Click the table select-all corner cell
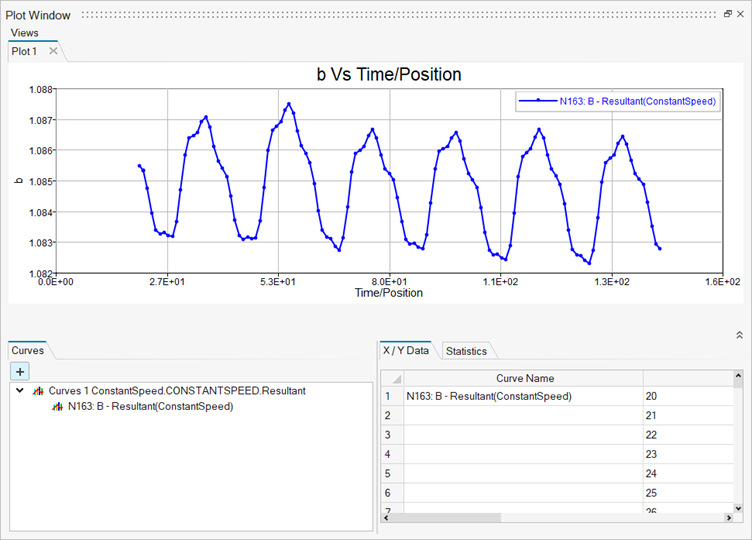 (391, 379)
